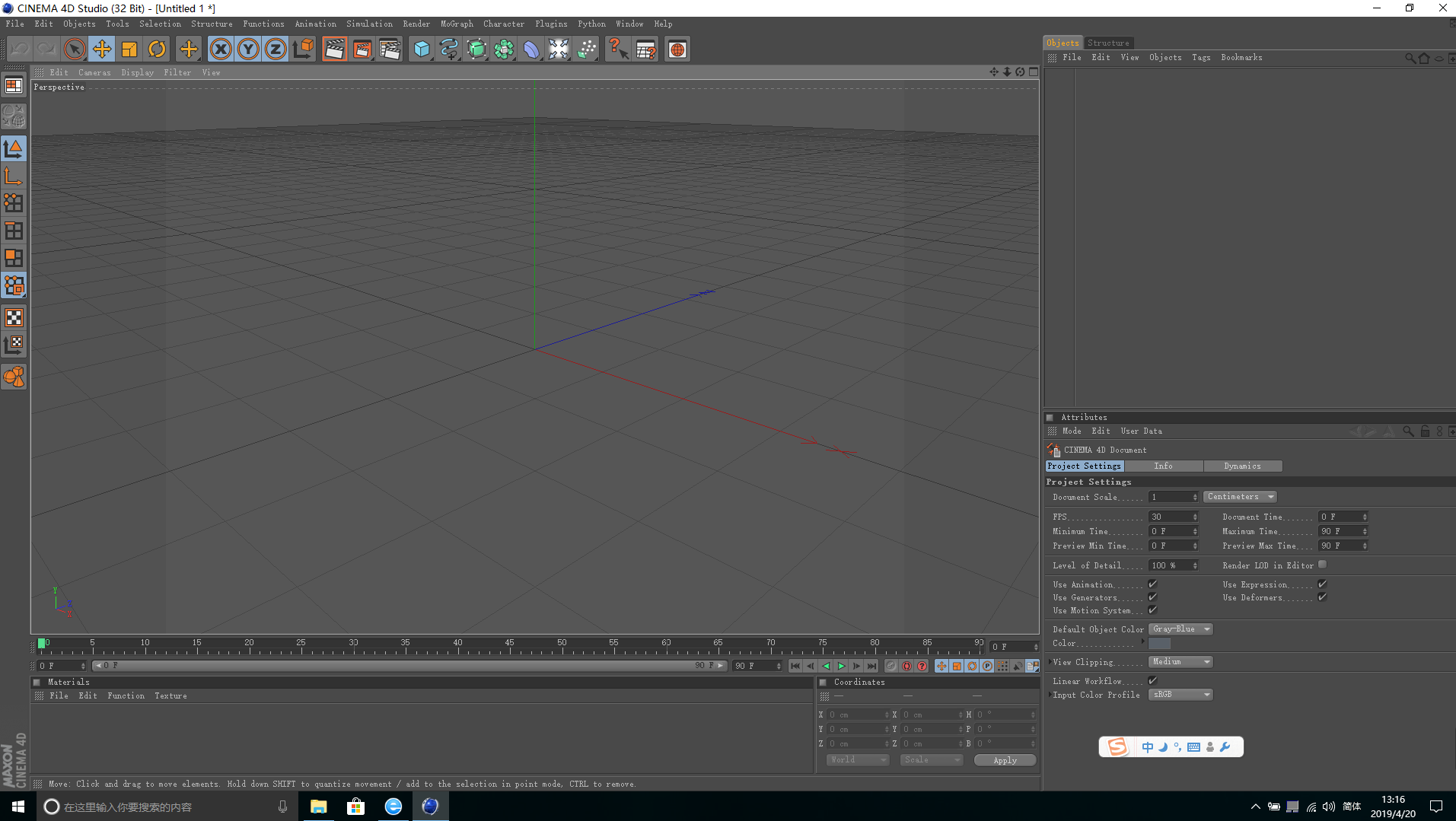Go to end of animation
The image size is (1456, 821).
pyautogui.click(x=871, y=667)
